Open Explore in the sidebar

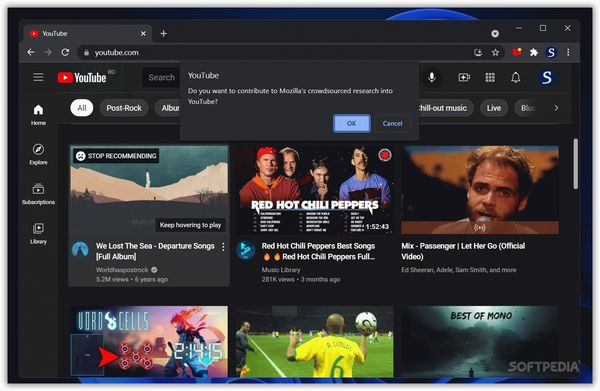(38, 154)
